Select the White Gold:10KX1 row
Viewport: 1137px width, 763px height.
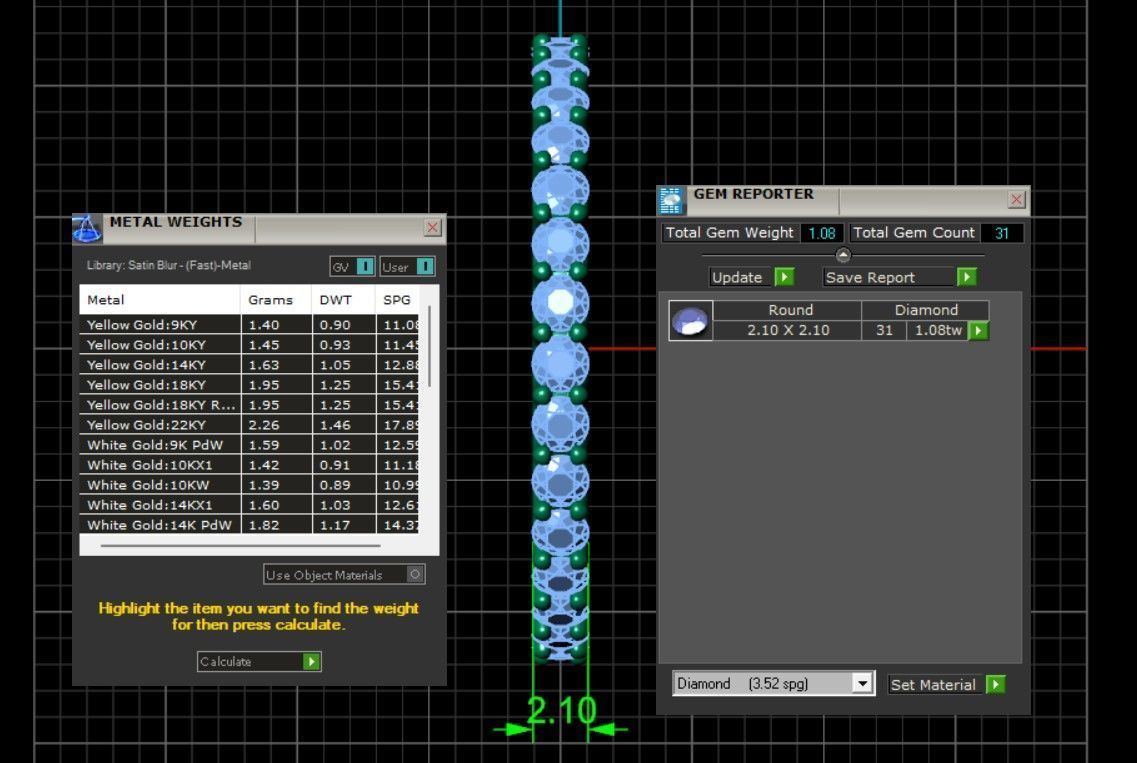(x=249, y=465)
